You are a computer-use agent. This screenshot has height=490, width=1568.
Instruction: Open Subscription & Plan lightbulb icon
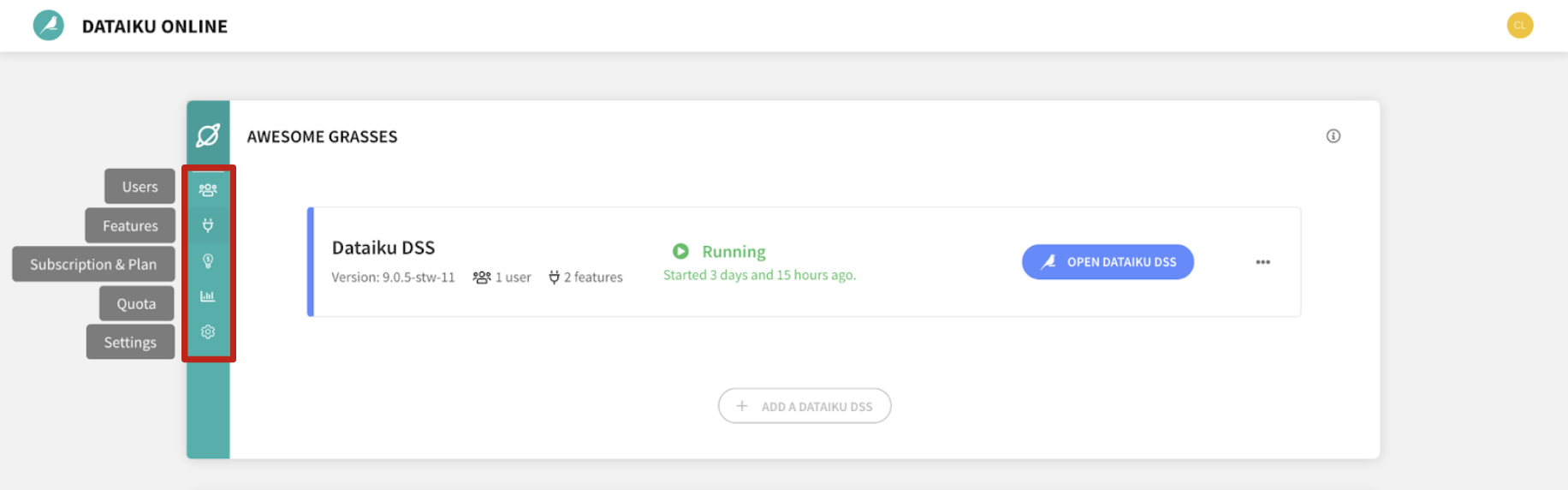tap(208, 261)
